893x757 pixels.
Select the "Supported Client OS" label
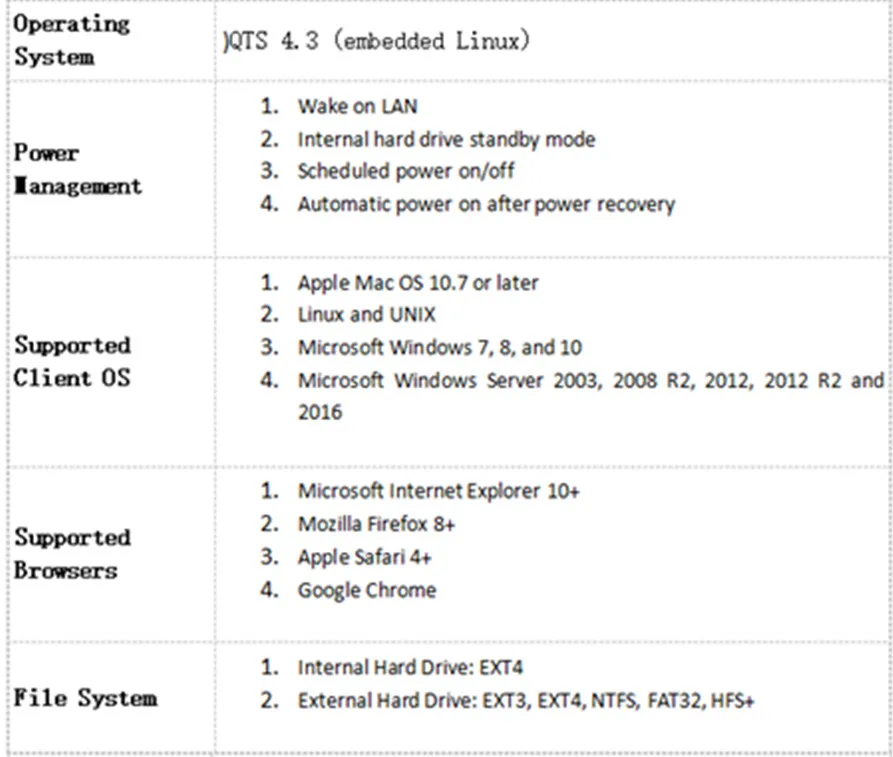tap(72, 362)
